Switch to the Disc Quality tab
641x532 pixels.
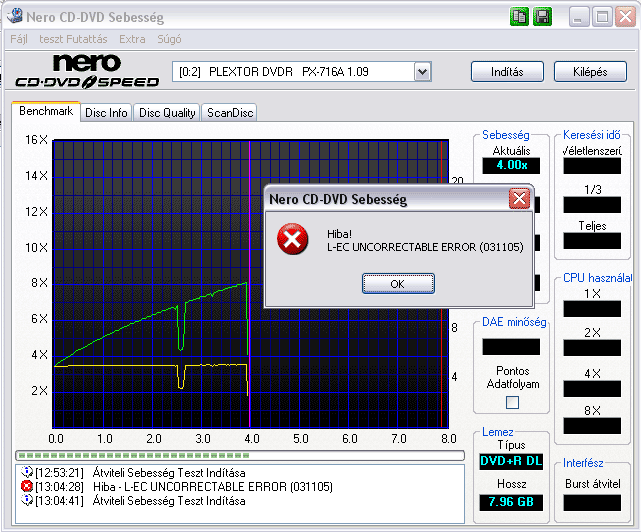click(167, 113)
